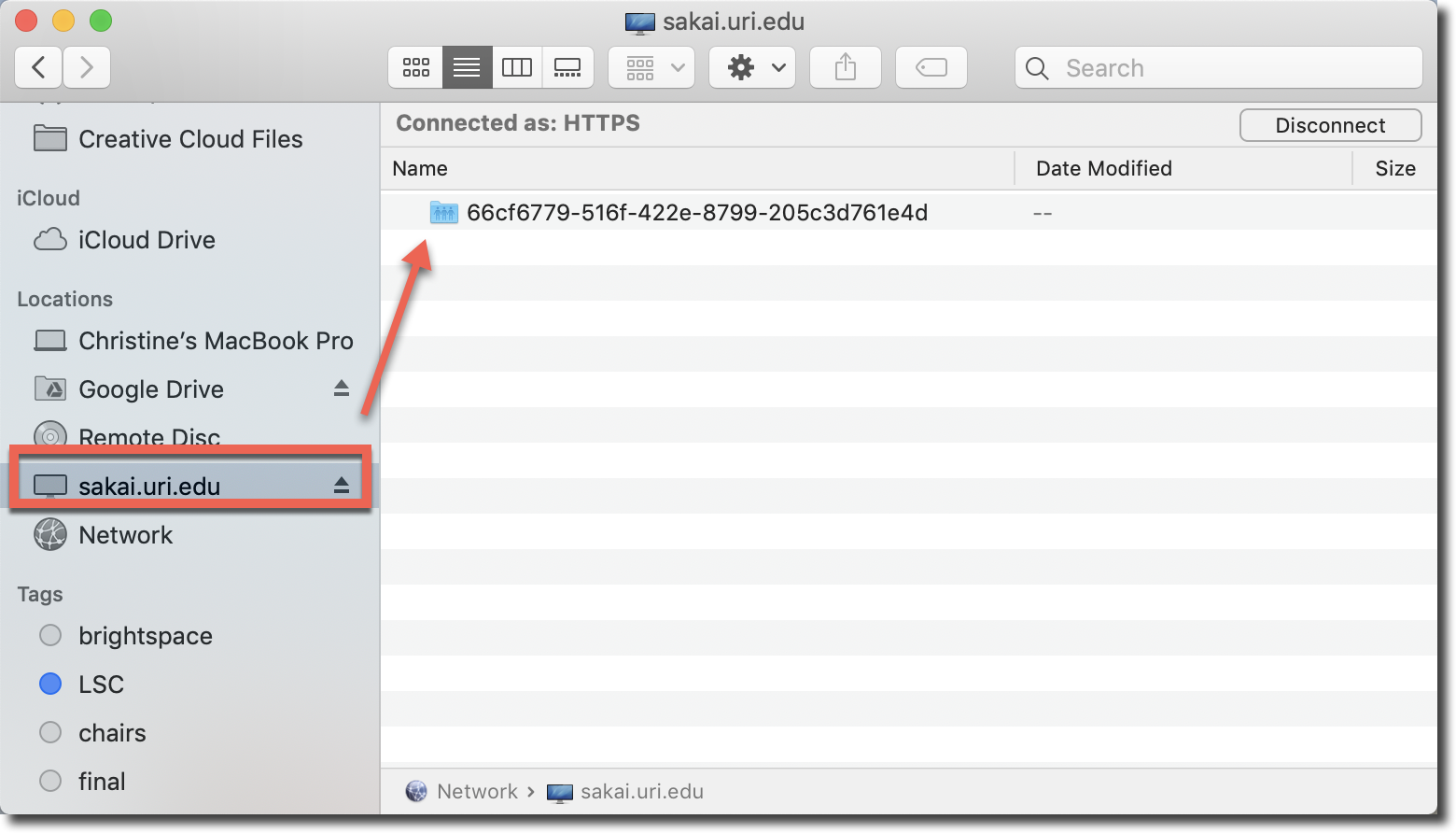
Task: Switch Finder to icon view
Action: tap(416, 67)
